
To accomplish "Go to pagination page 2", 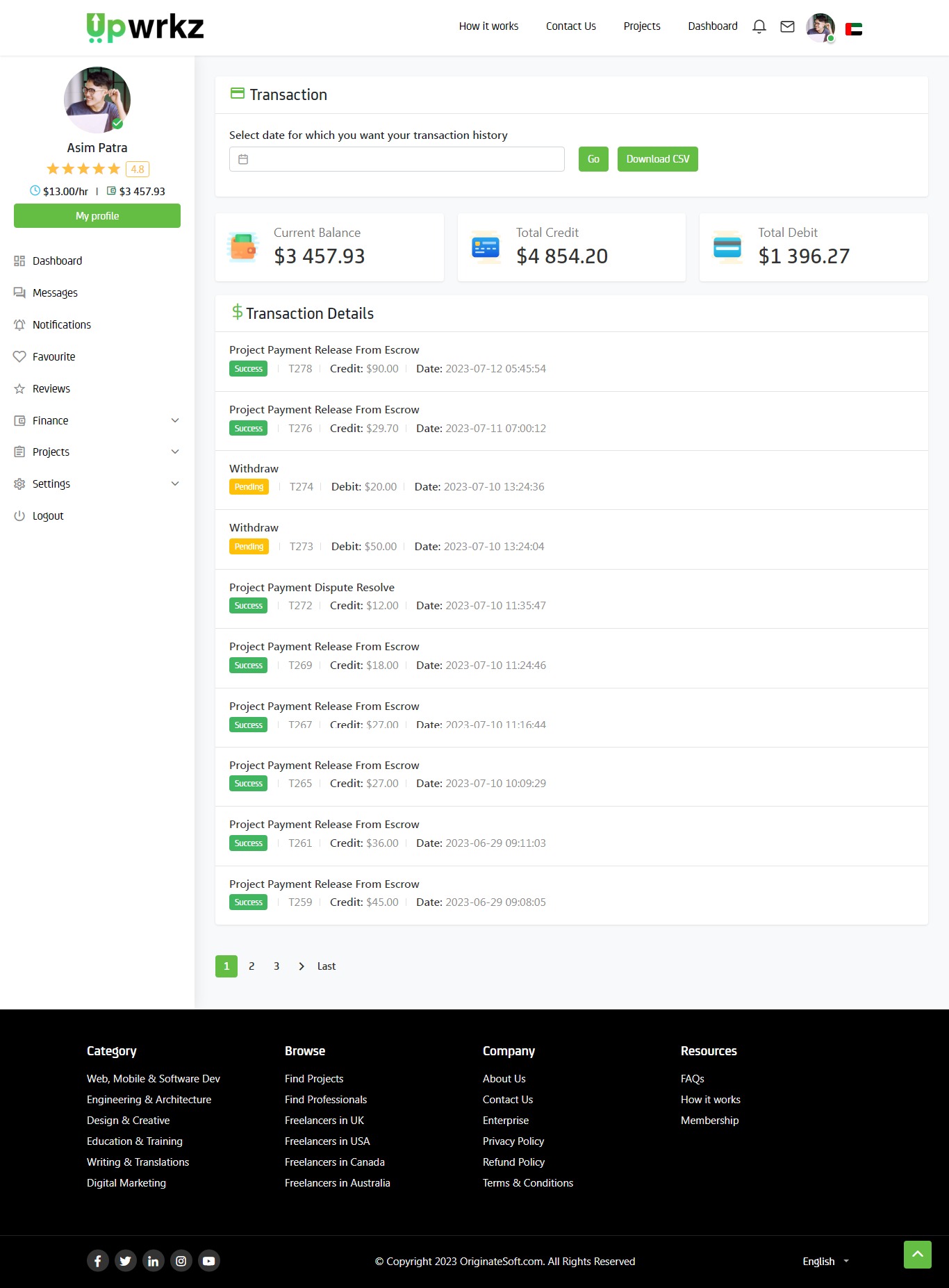I will [x=251, y=966].
